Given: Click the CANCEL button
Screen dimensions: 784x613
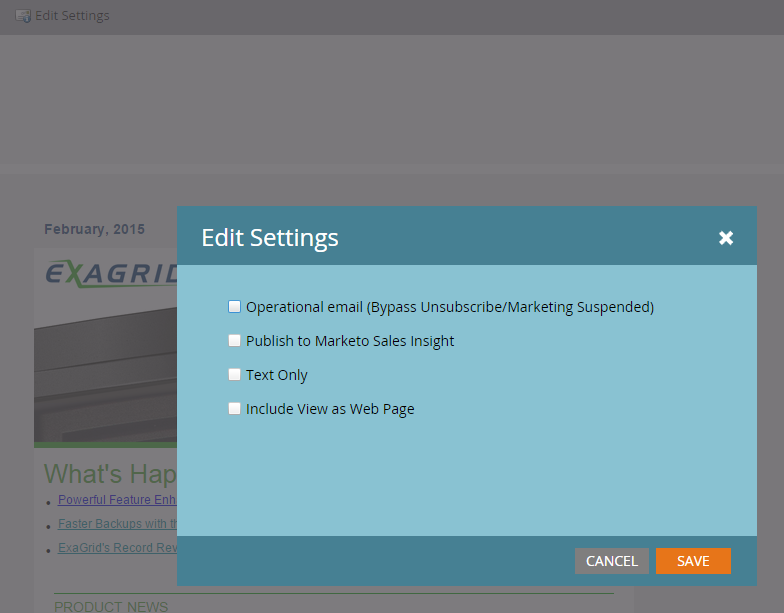Looking at the screenshot, I should click(x=612, y=561).
